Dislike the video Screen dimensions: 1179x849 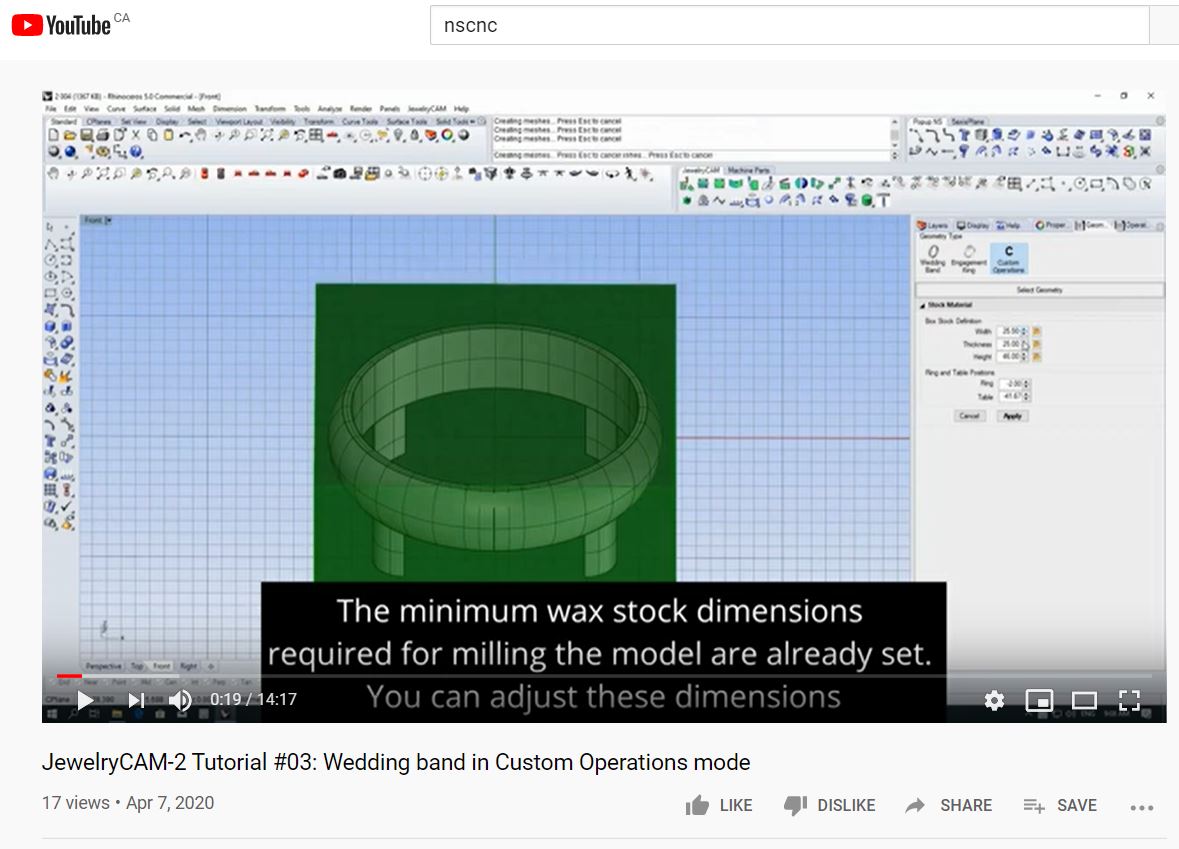[x=829, y=805]
